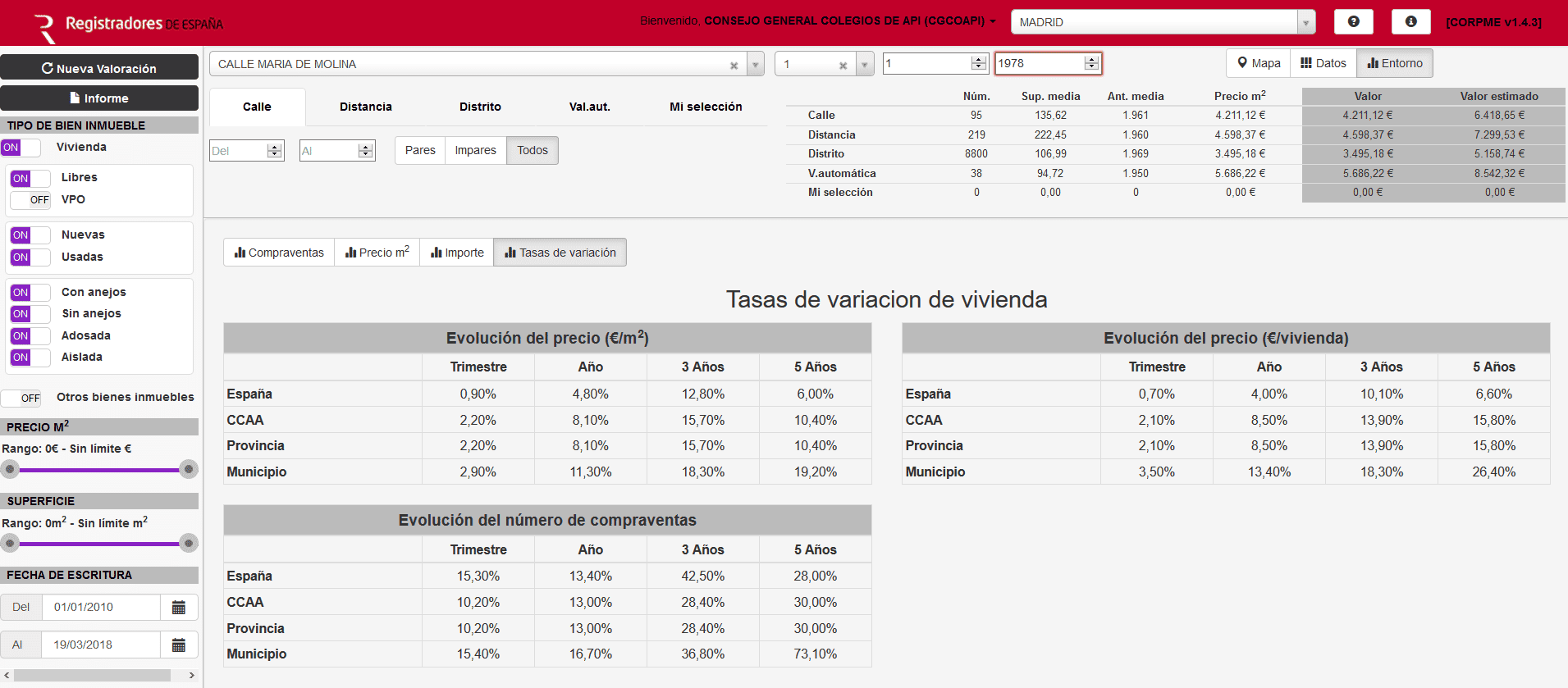Adjust the 1978 year spinner
This screenshot has height=688, width=1568.
click(x=1090, y=63)
